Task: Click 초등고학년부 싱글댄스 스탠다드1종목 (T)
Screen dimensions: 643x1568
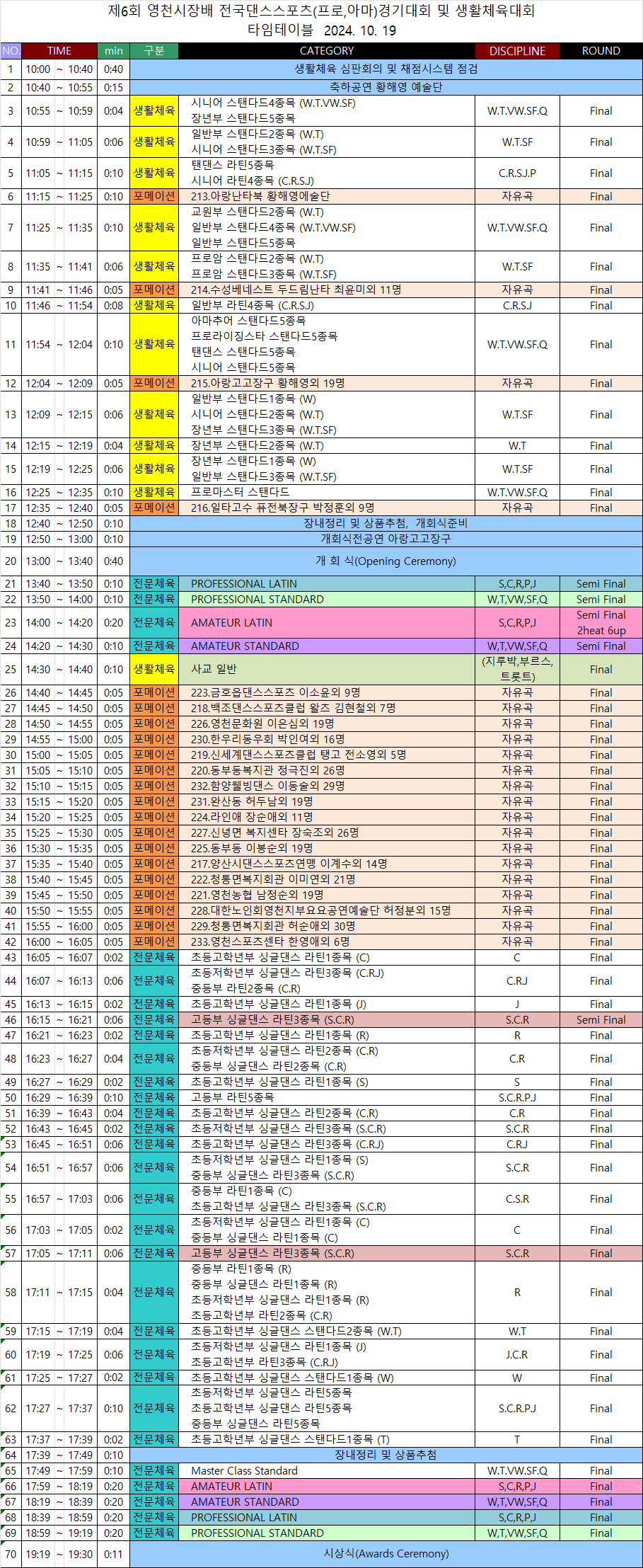Action: point(326,1441)
